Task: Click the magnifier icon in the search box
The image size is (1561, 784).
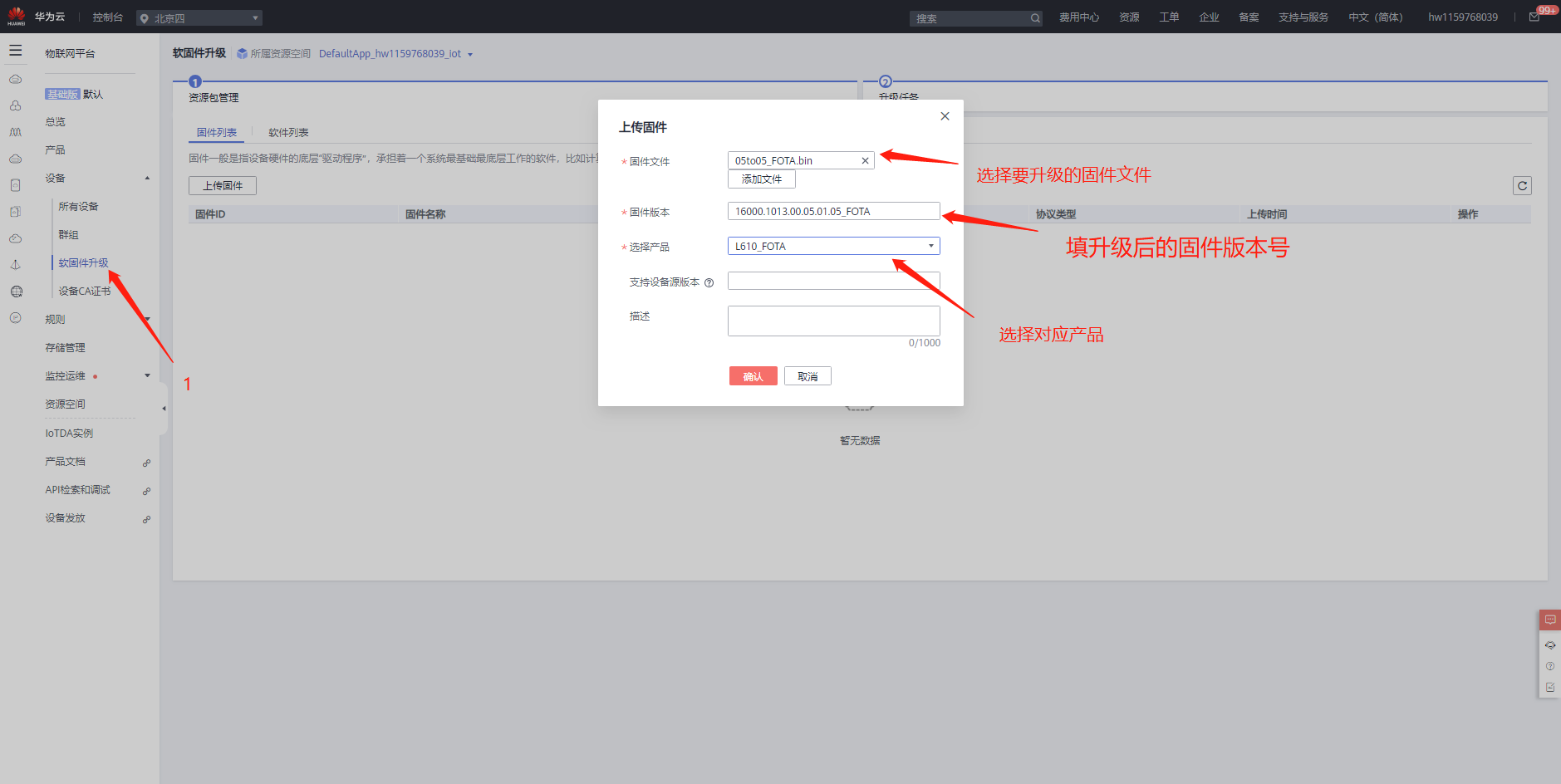Action: [1035, 18]
